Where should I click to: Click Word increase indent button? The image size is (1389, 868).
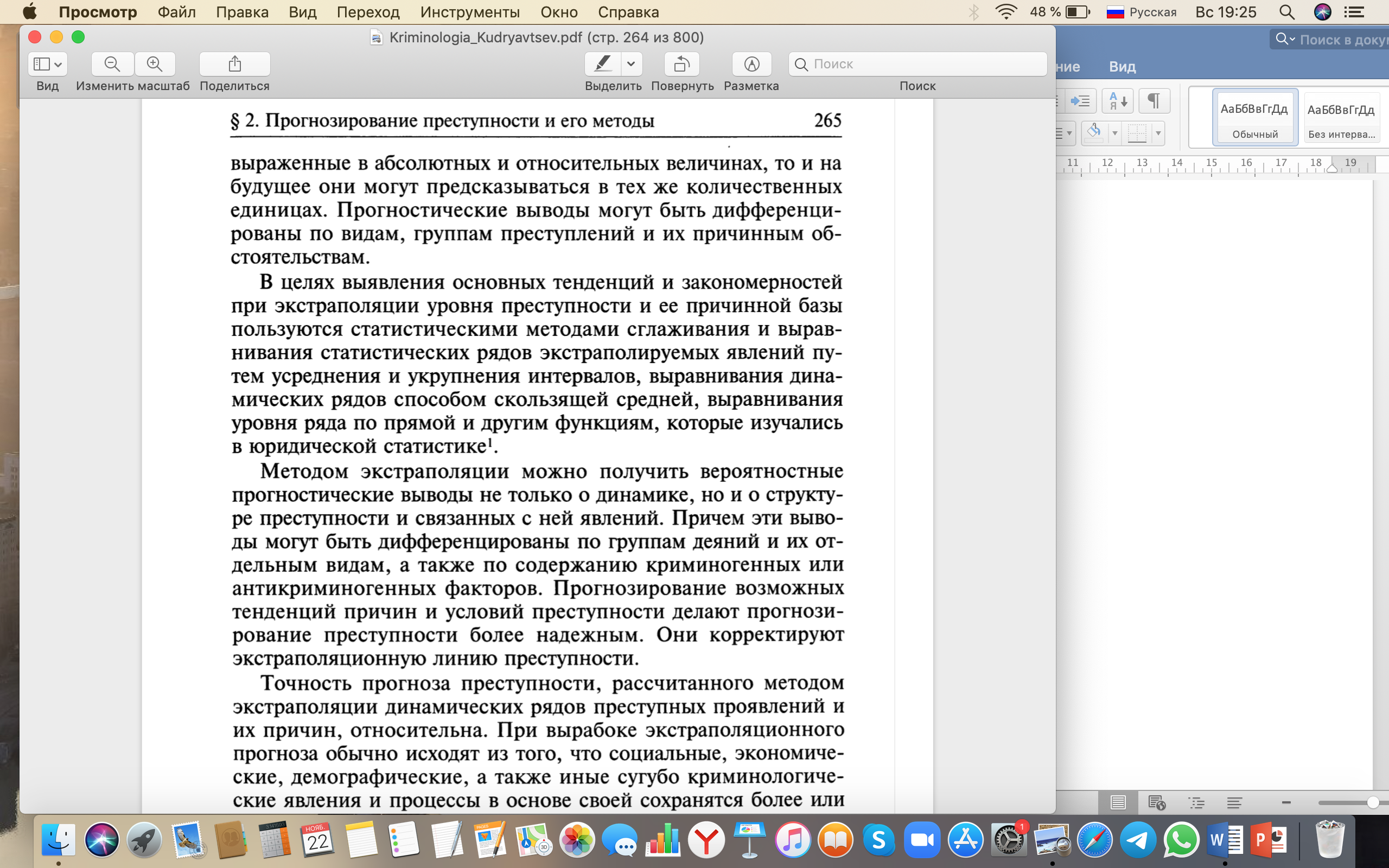click(1081, 101)
